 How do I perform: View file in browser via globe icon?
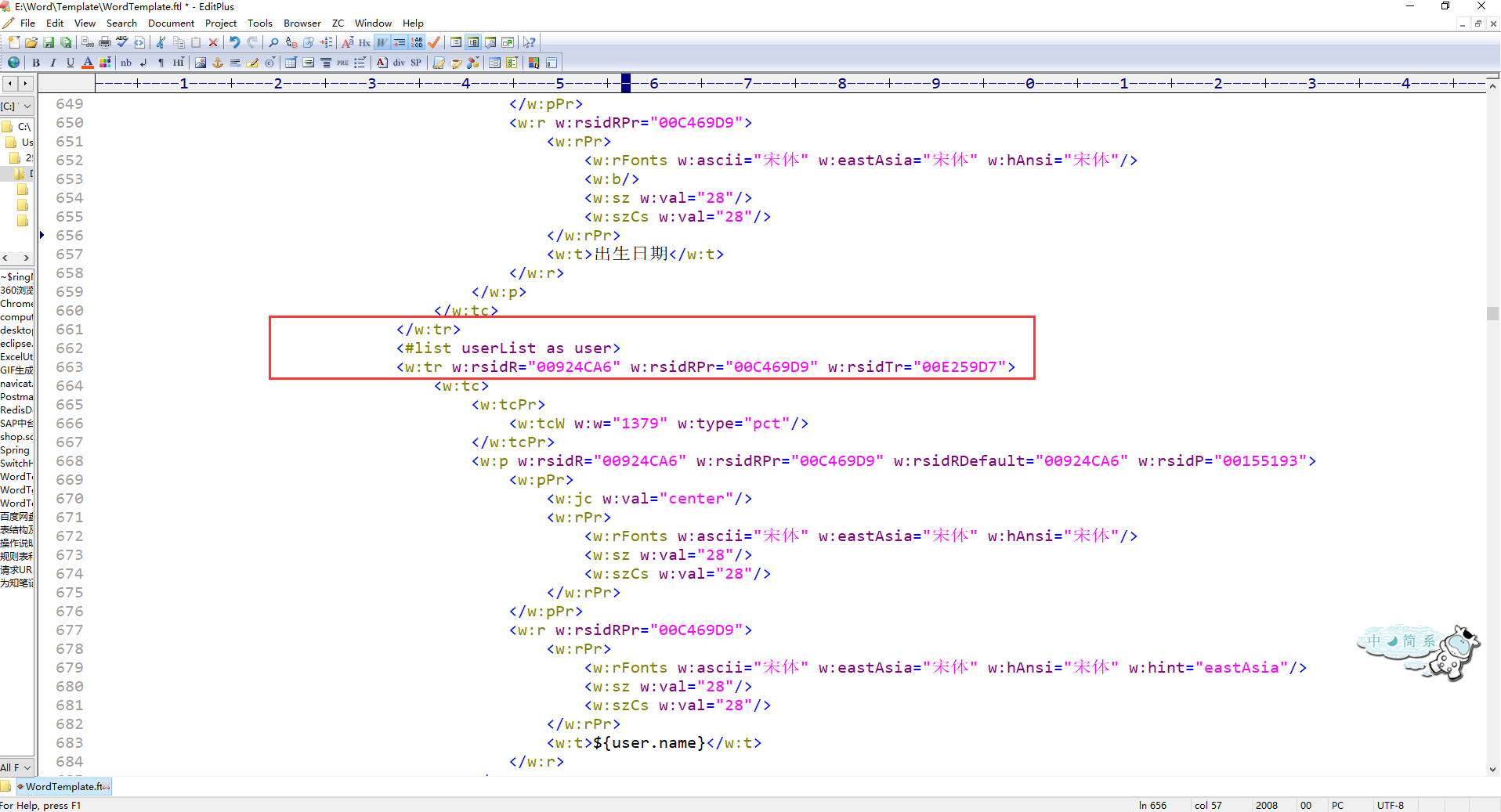click(13, 63)
